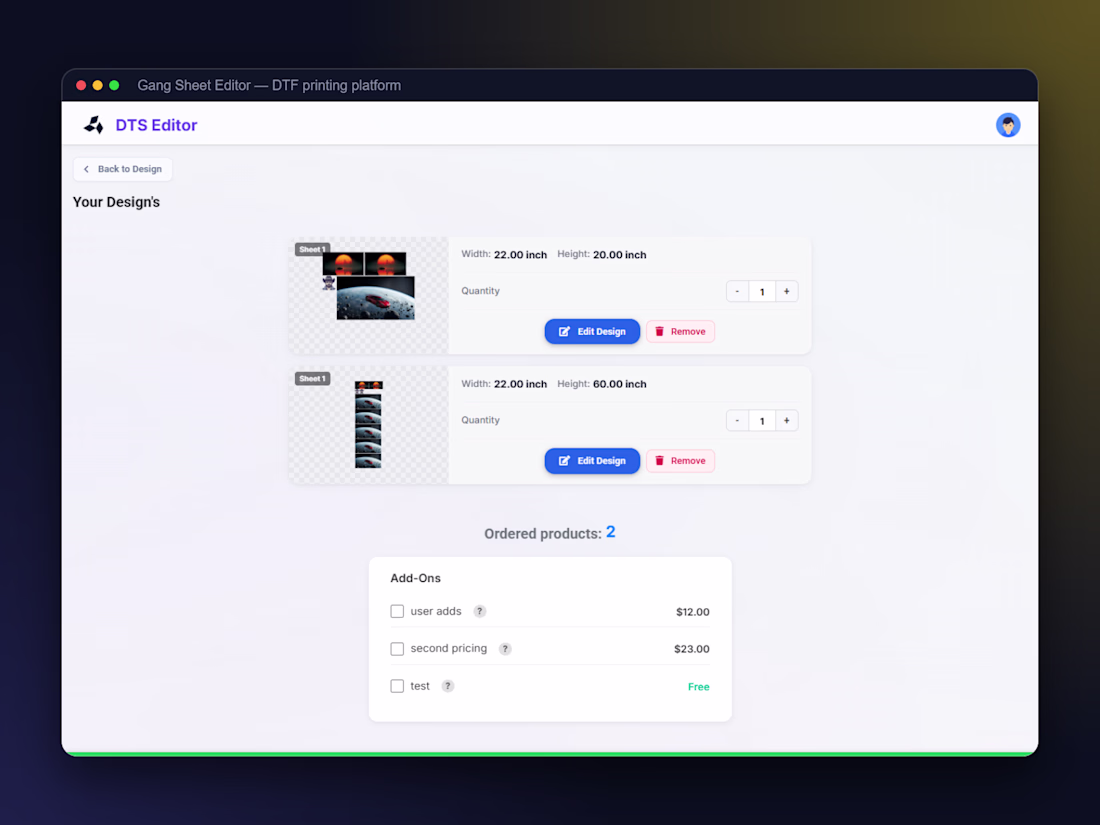Open the user avatar profile menu
The width and height of the screenshot is (1100, 825).
pos(1007,125)
